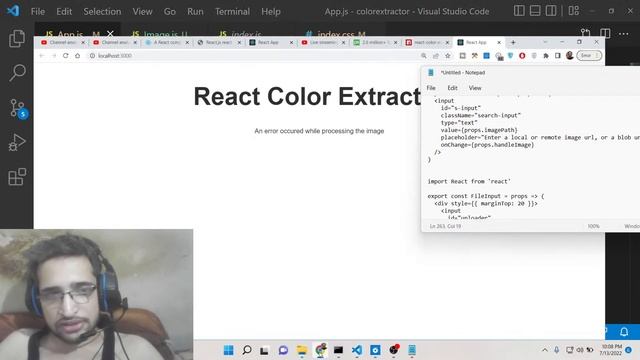Open the View menu in VS Code
The width and height of the screenshot is (640, 360).
point(142,11)
